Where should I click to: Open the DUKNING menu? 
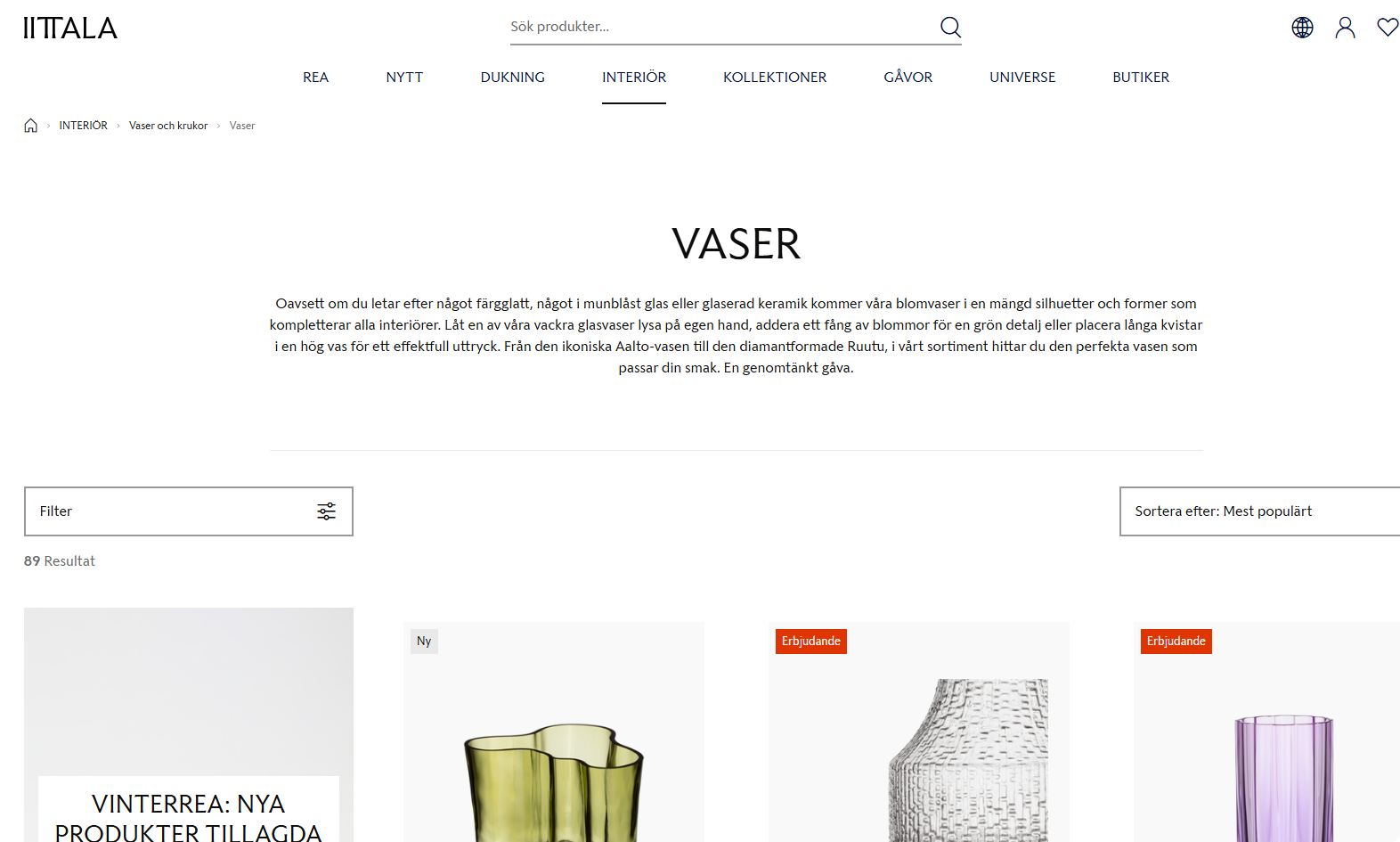pyautogui.click(x=513, y=78)
